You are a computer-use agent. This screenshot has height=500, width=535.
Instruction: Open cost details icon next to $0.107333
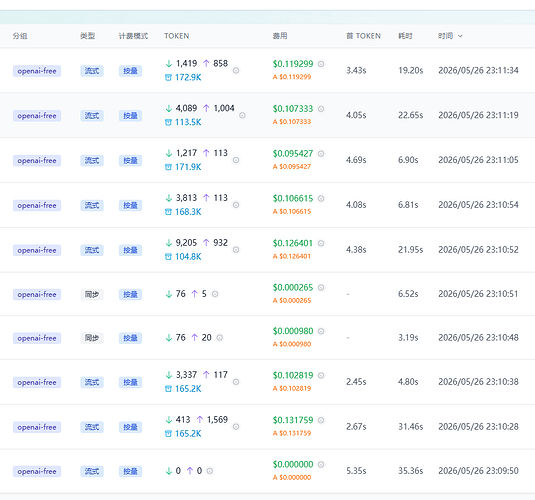tap(321, 109)
